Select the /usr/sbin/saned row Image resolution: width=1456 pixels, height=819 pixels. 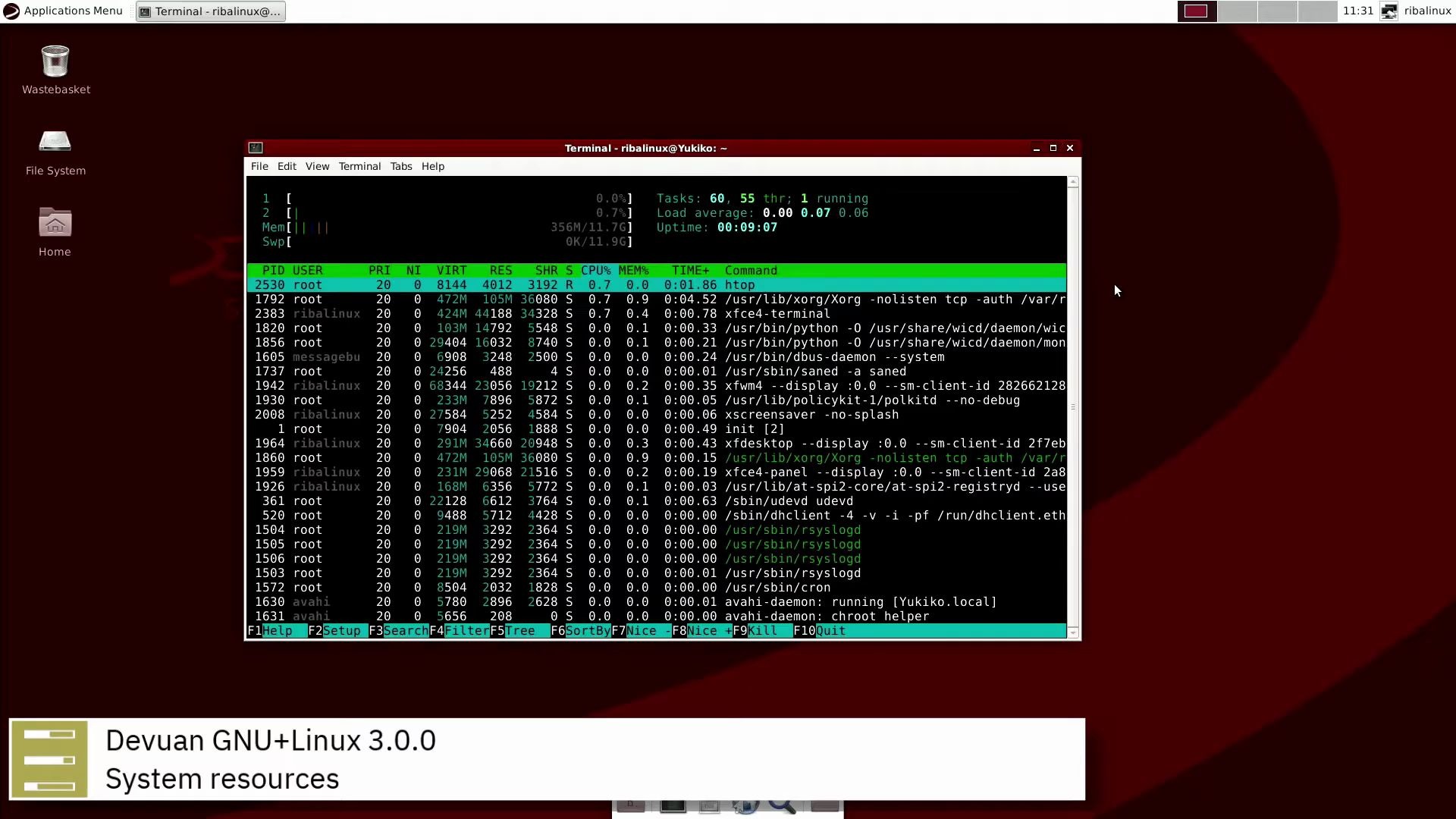pyautogui.click(x=657, y=372)
